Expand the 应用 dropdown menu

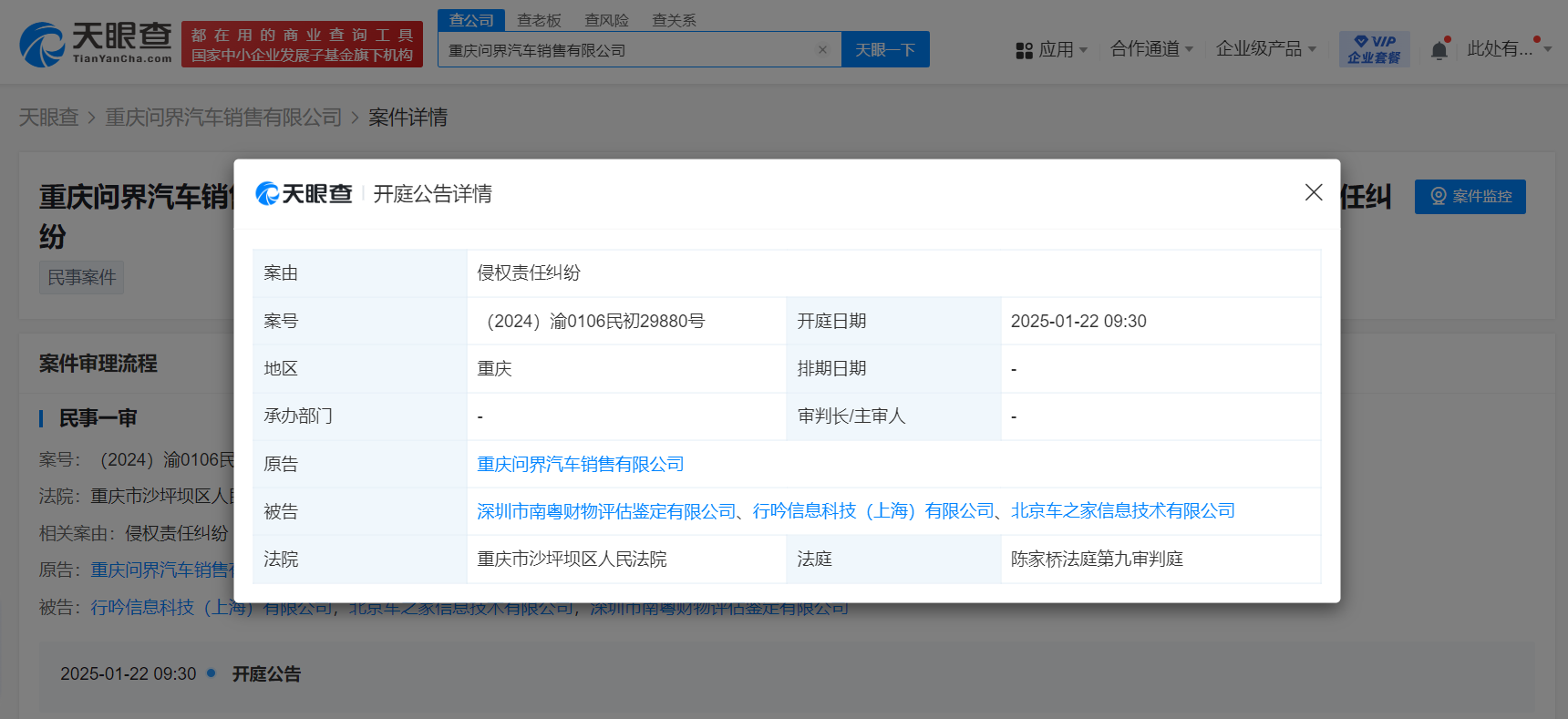pos(1063,49)
